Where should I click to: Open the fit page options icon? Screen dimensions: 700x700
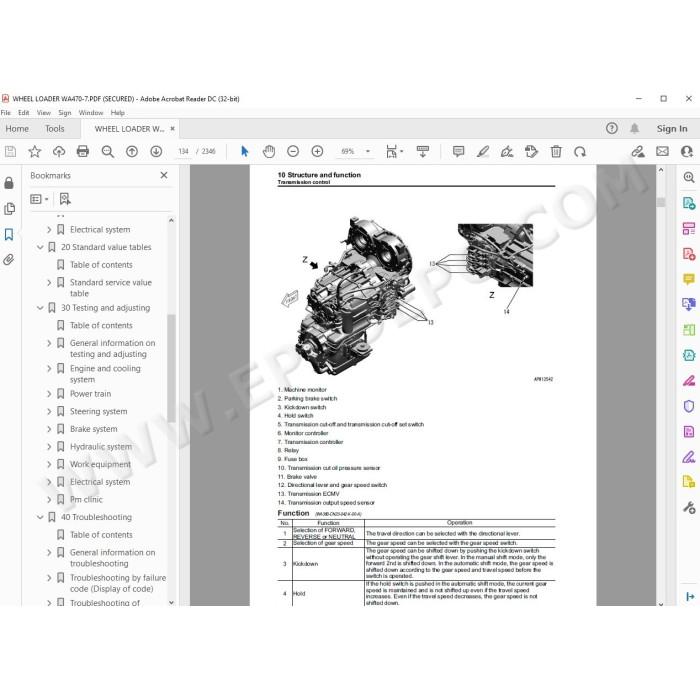click(x=394, y=152)
